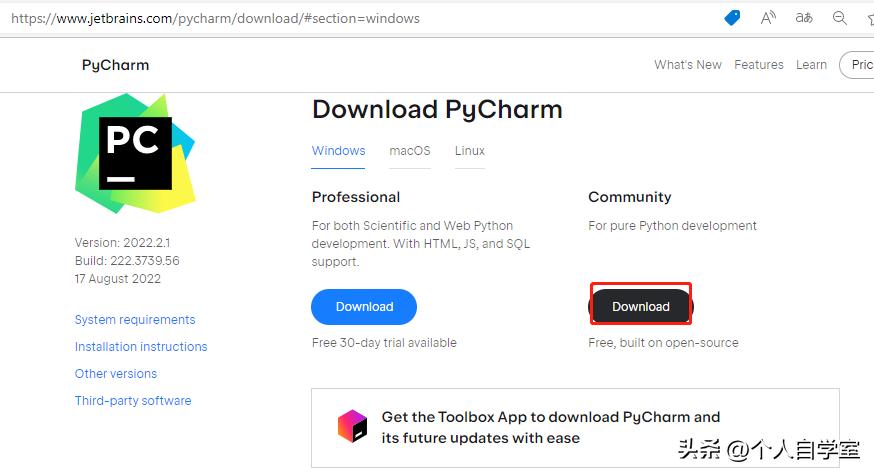This screenshot has width=874, height=474.
Task: Download the Professional edition
Action: tap(364, 307)
